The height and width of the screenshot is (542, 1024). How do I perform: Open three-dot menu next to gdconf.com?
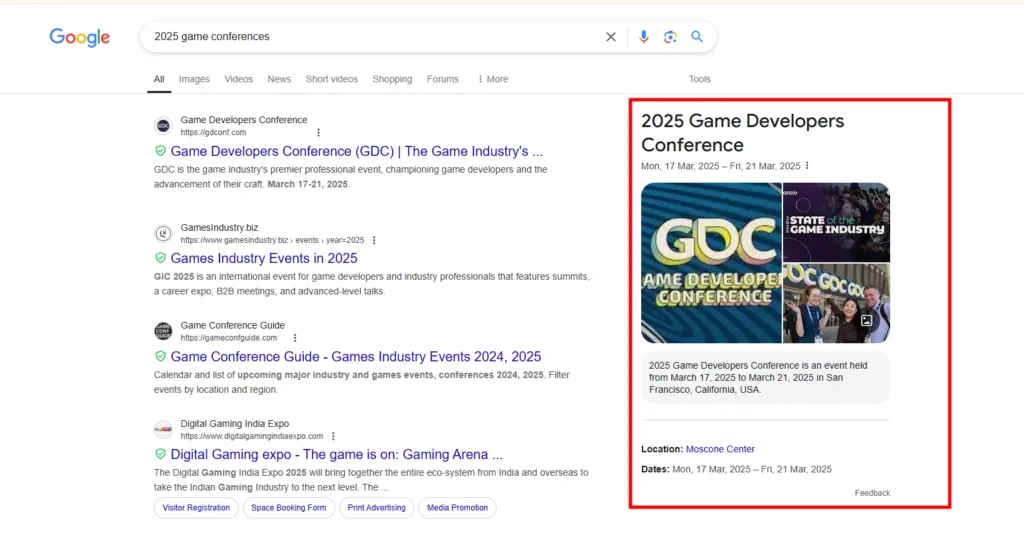[x=319, y=133]
